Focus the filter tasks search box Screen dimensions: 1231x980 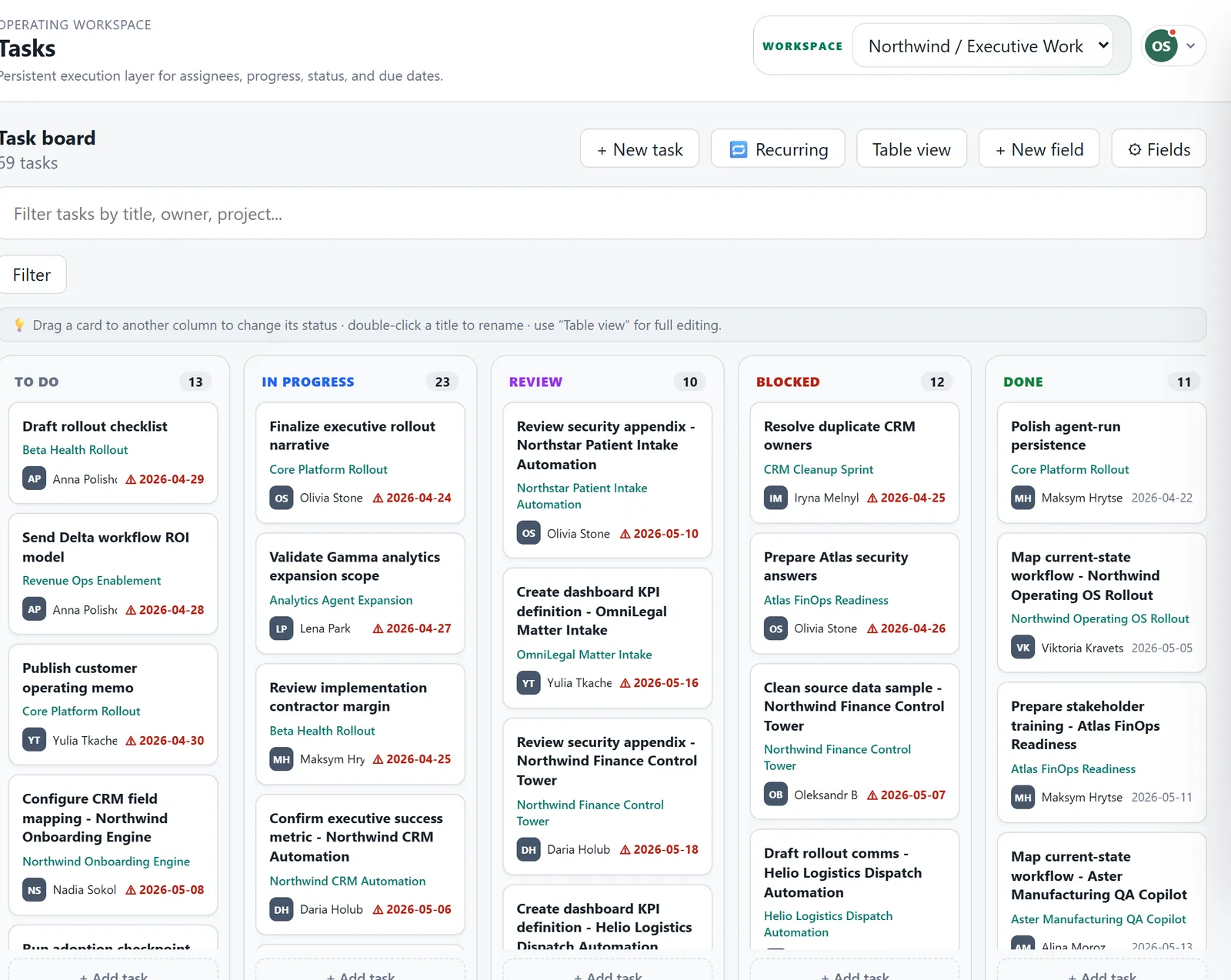(602, 214)
